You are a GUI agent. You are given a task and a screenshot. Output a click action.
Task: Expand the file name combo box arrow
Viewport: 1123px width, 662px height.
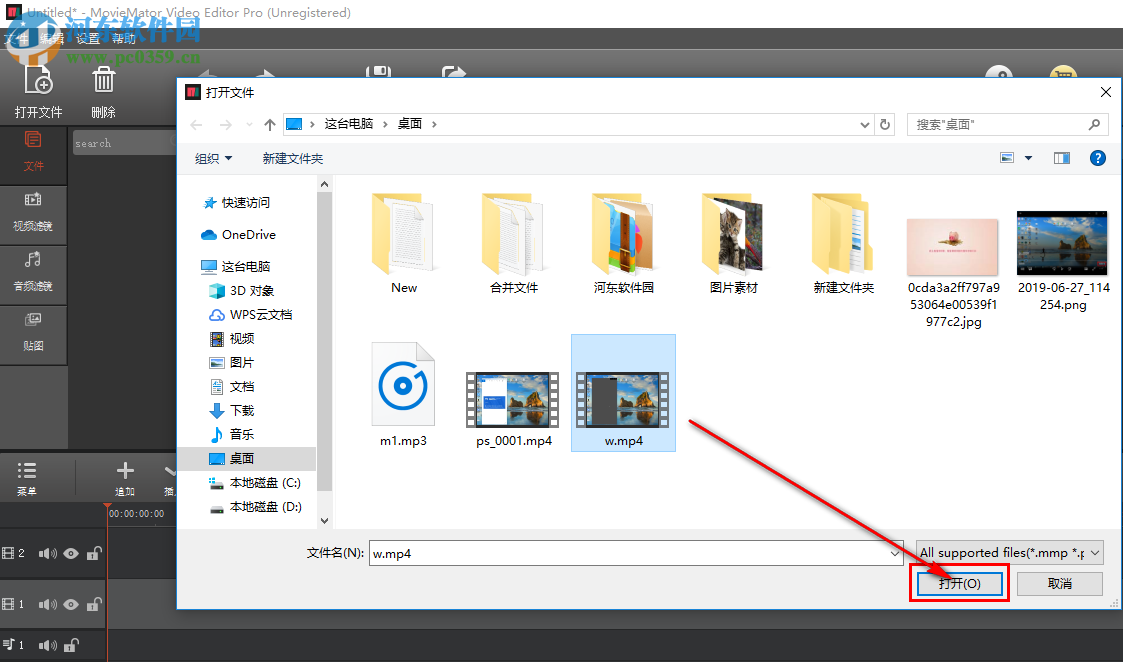[x=895, y=552]
